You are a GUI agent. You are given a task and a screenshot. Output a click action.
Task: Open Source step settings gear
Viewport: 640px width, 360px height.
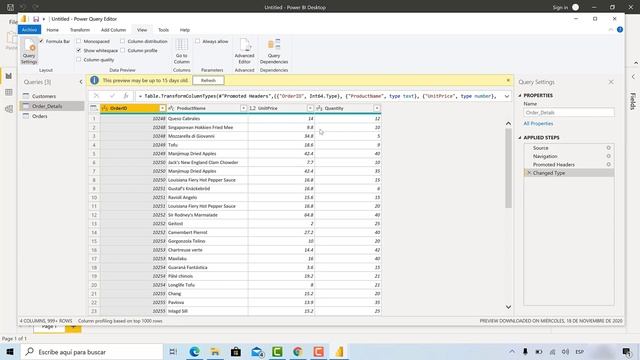[609, 148]
